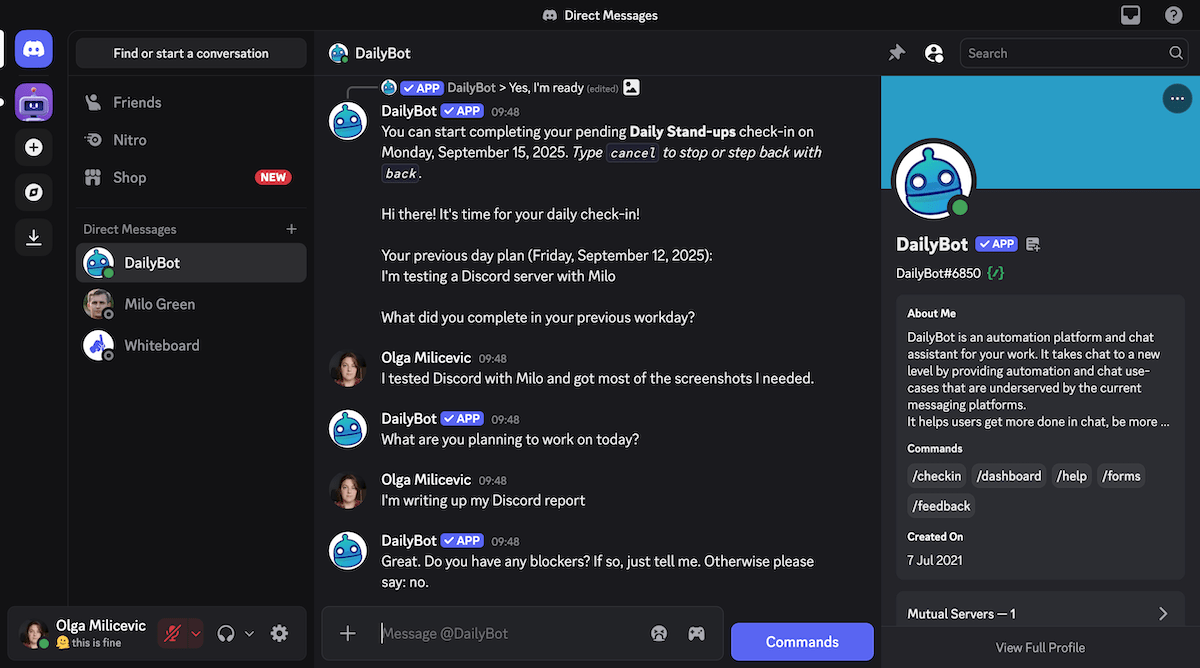Select the DailyBot avatar thumbnail in profile card

point(932,180)
